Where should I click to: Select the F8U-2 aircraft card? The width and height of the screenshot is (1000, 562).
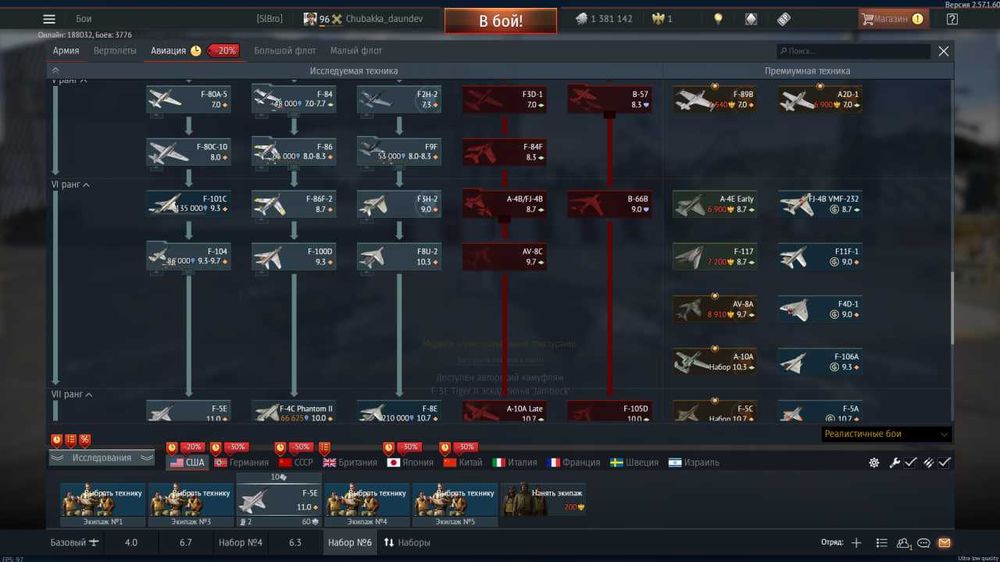pos(399,256)
